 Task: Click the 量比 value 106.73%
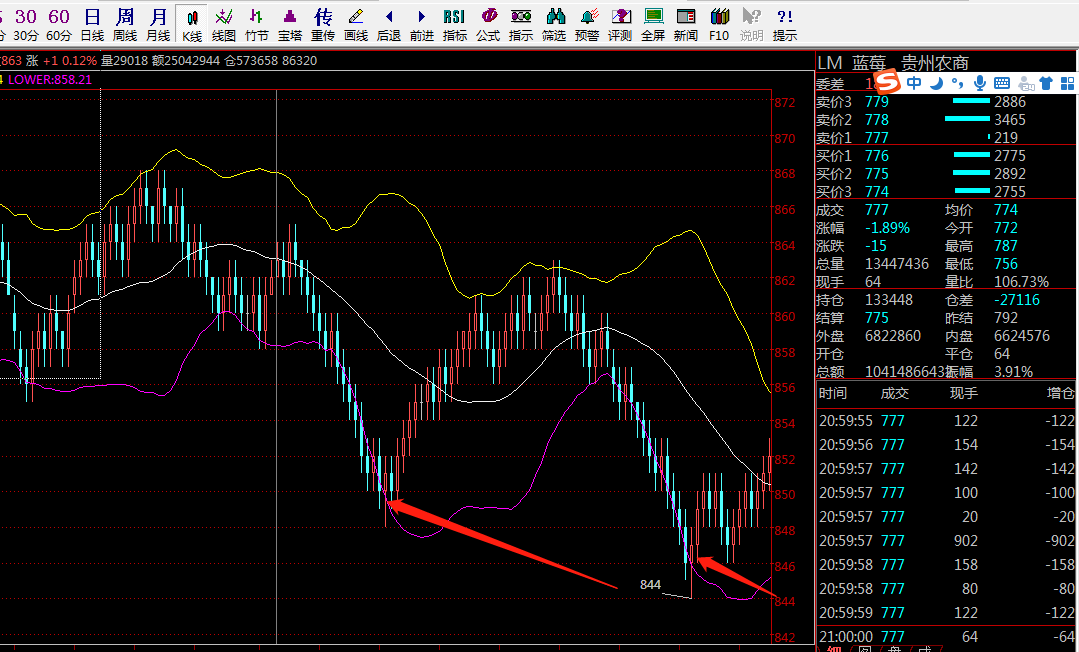click(1021, 282)
